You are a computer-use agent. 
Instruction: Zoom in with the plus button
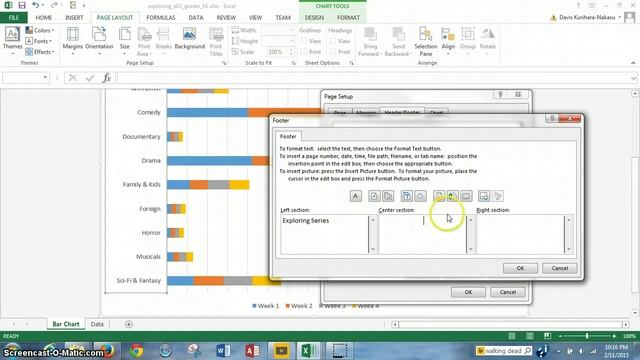tap(614, 336)
